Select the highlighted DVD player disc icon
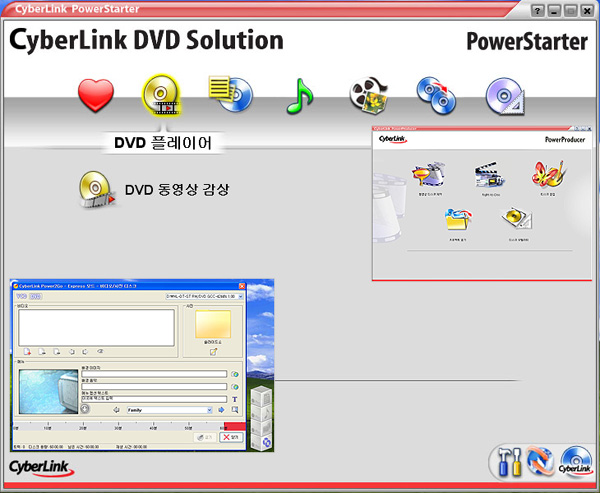 [x=161, y=95]
